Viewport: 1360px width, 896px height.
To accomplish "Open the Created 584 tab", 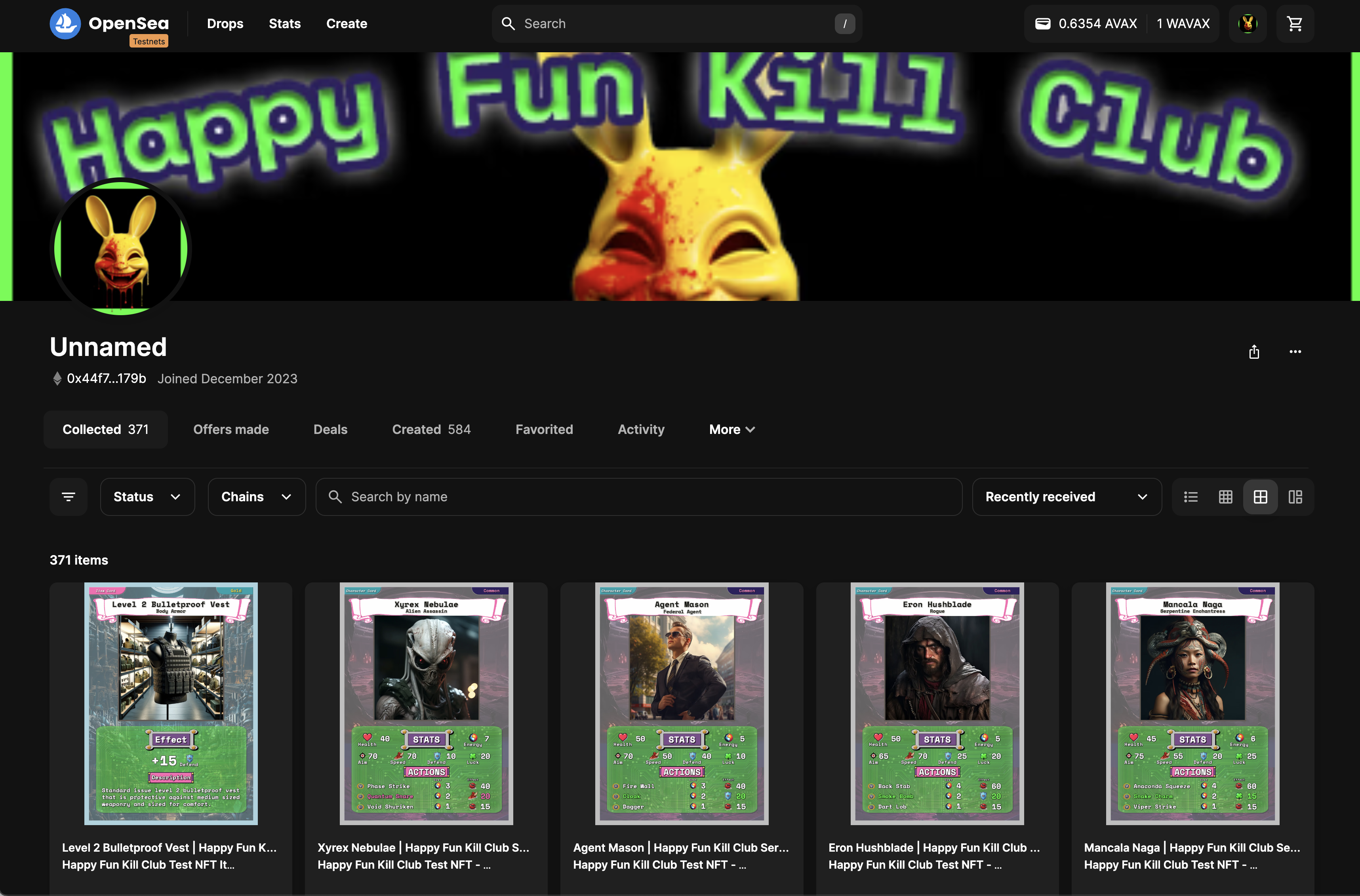I will pyautogui.click(x=431, y=429).
